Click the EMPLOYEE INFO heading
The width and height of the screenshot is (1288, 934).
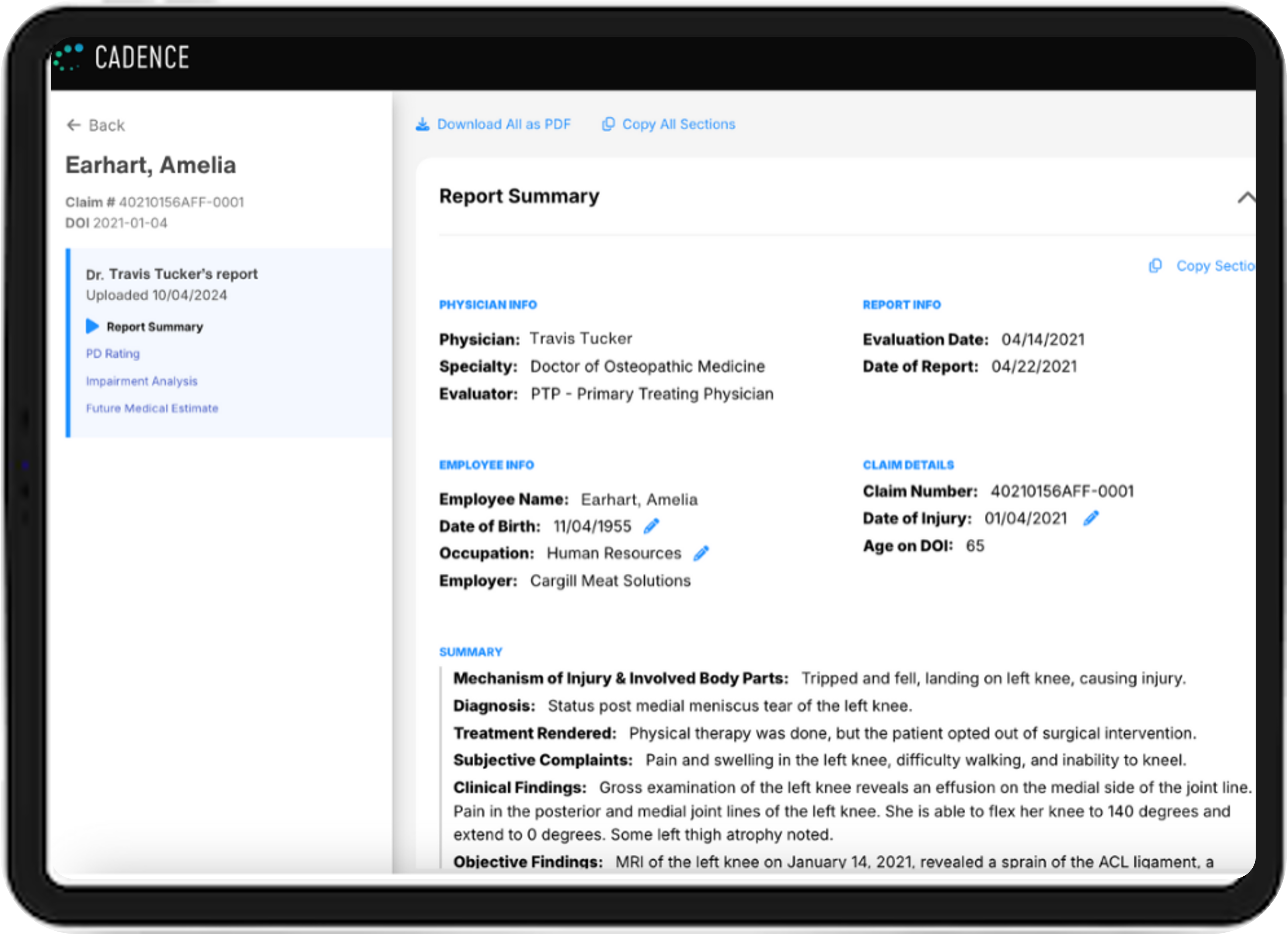click(487, 465)
